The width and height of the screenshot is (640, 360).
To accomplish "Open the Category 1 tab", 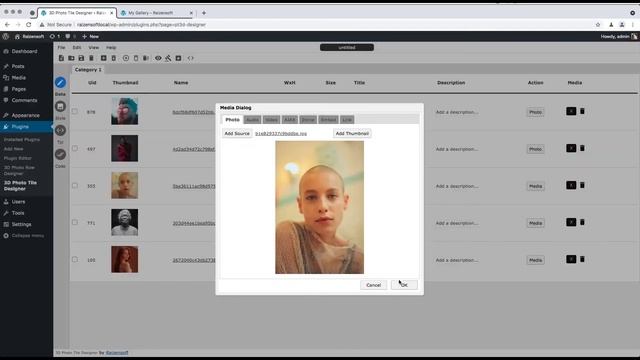I will point(88,70).
